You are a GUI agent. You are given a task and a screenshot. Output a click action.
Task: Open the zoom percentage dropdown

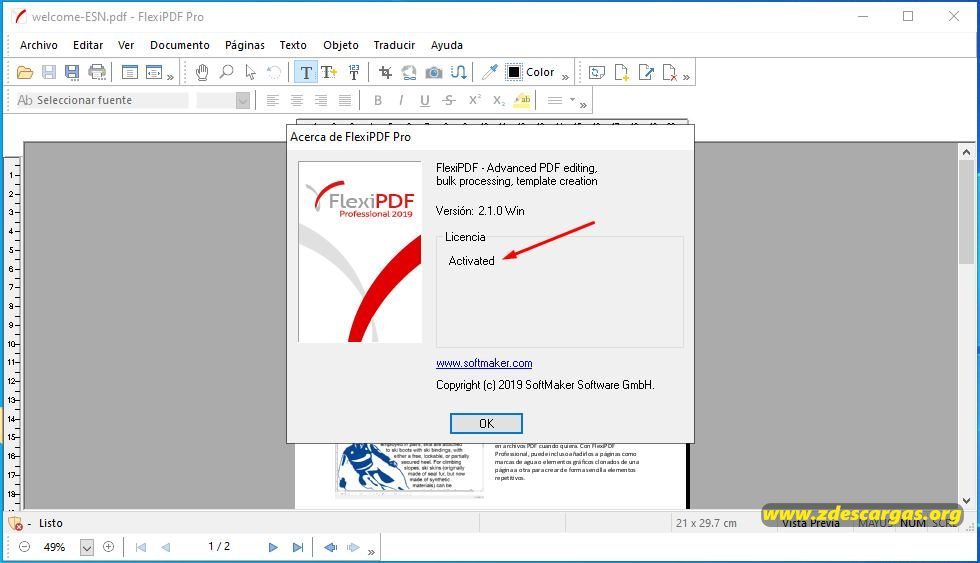[x=87, y=547]
